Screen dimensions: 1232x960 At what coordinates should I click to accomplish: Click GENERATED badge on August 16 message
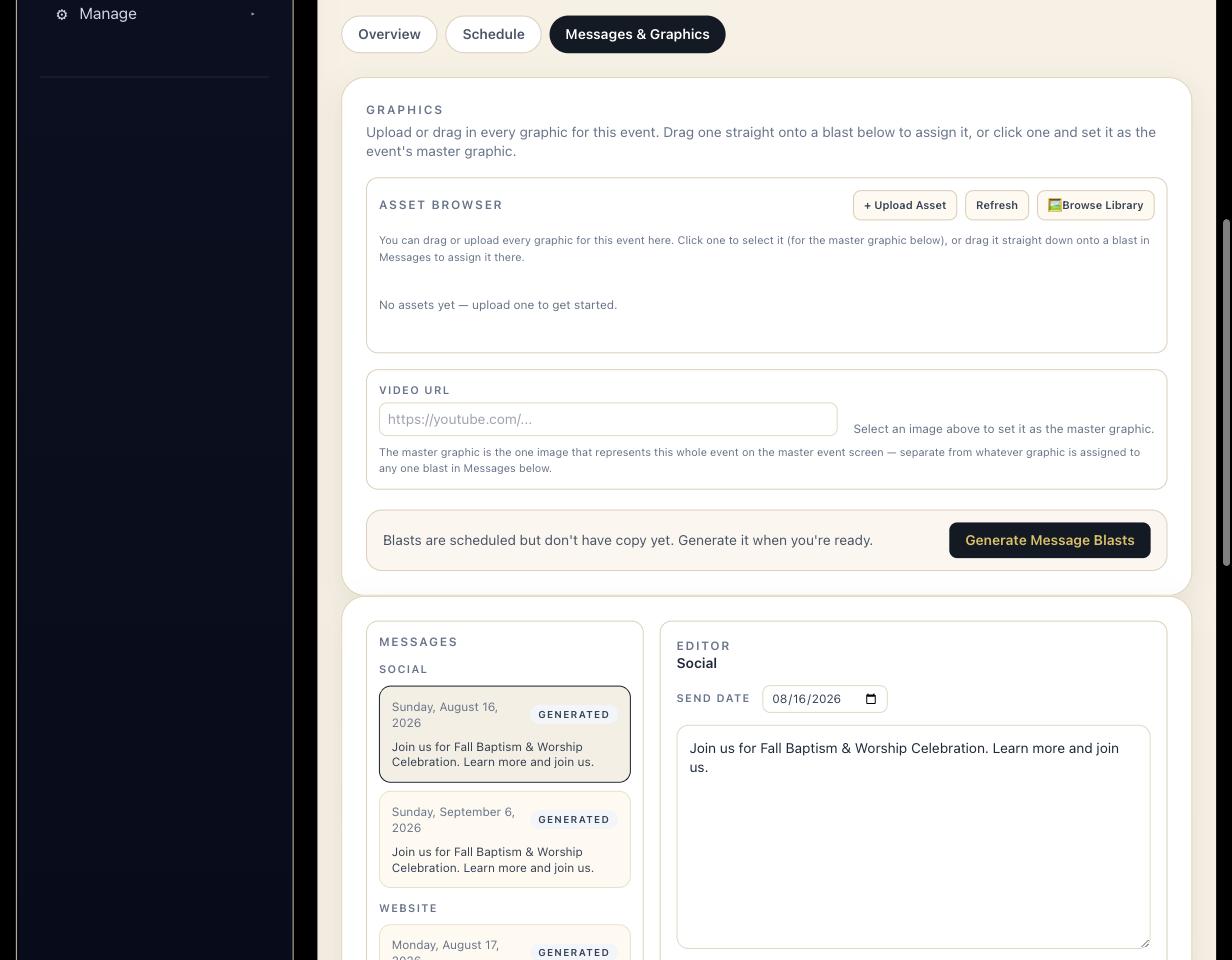tap(574, 715)
